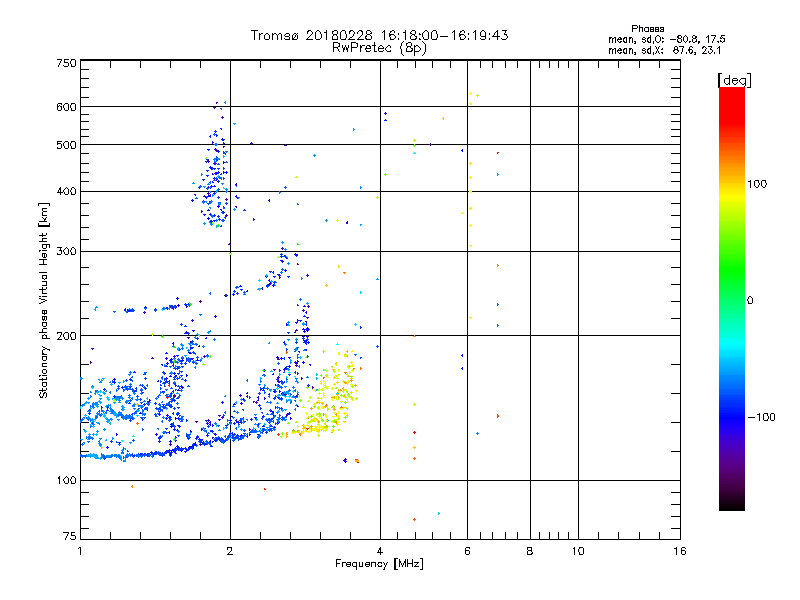Image resolution: width=800 pixels, height=600 pixels.
Task: Click the y-axis tick label "500"
Action: 66,145
